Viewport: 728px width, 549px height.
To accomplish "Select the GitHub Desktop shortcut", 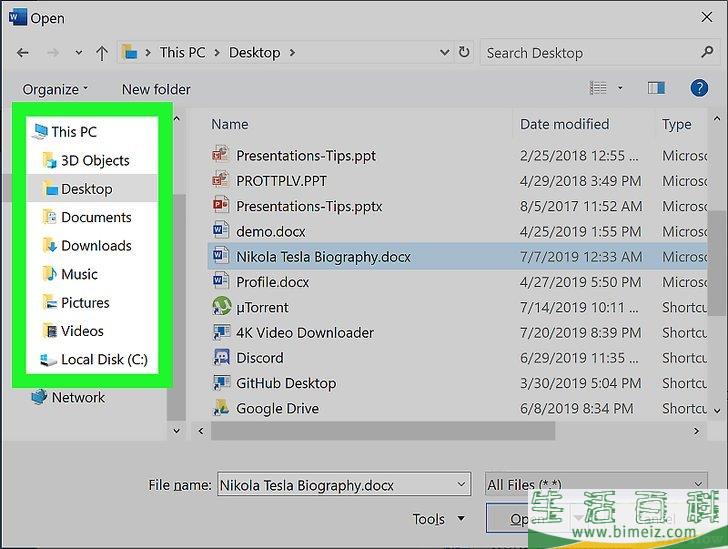I will [x=285, y=383].
